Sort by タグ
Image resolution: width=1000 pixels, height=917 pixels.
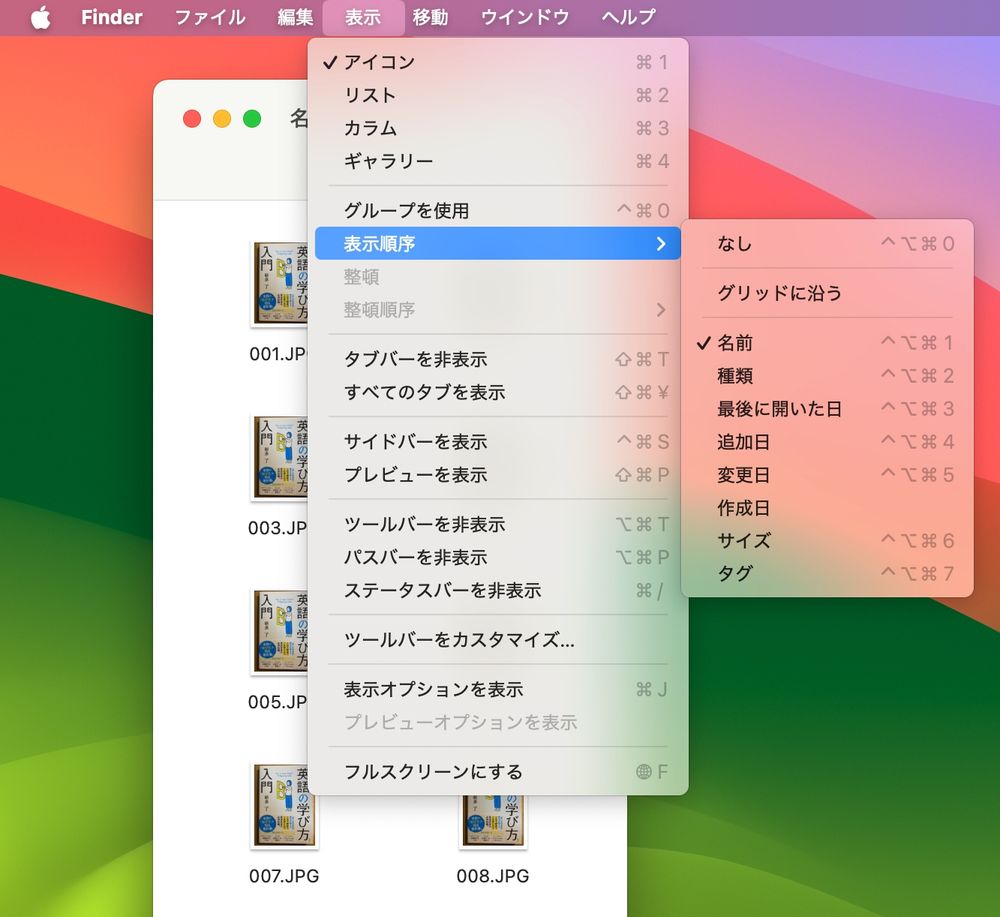tap(827, 574)
